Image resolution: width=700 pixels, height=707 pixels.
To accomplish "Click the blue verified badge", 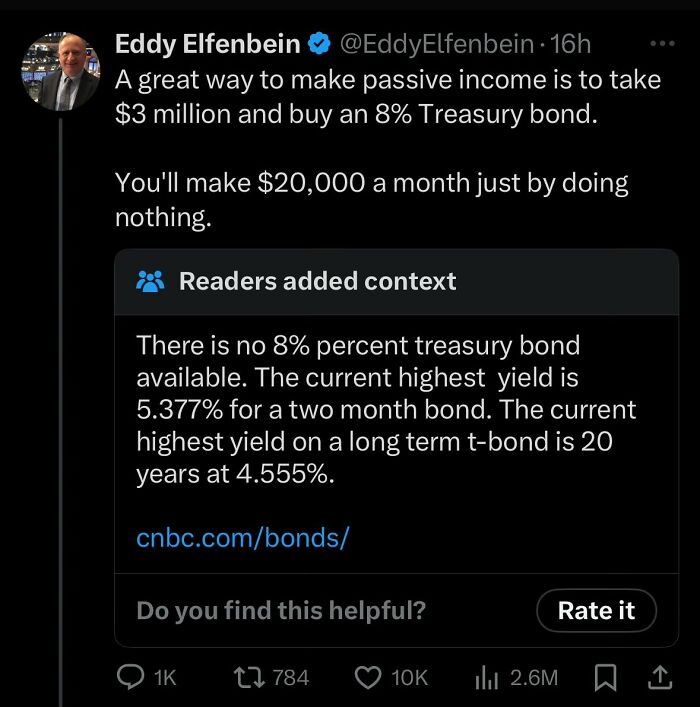I will point(320,44).
